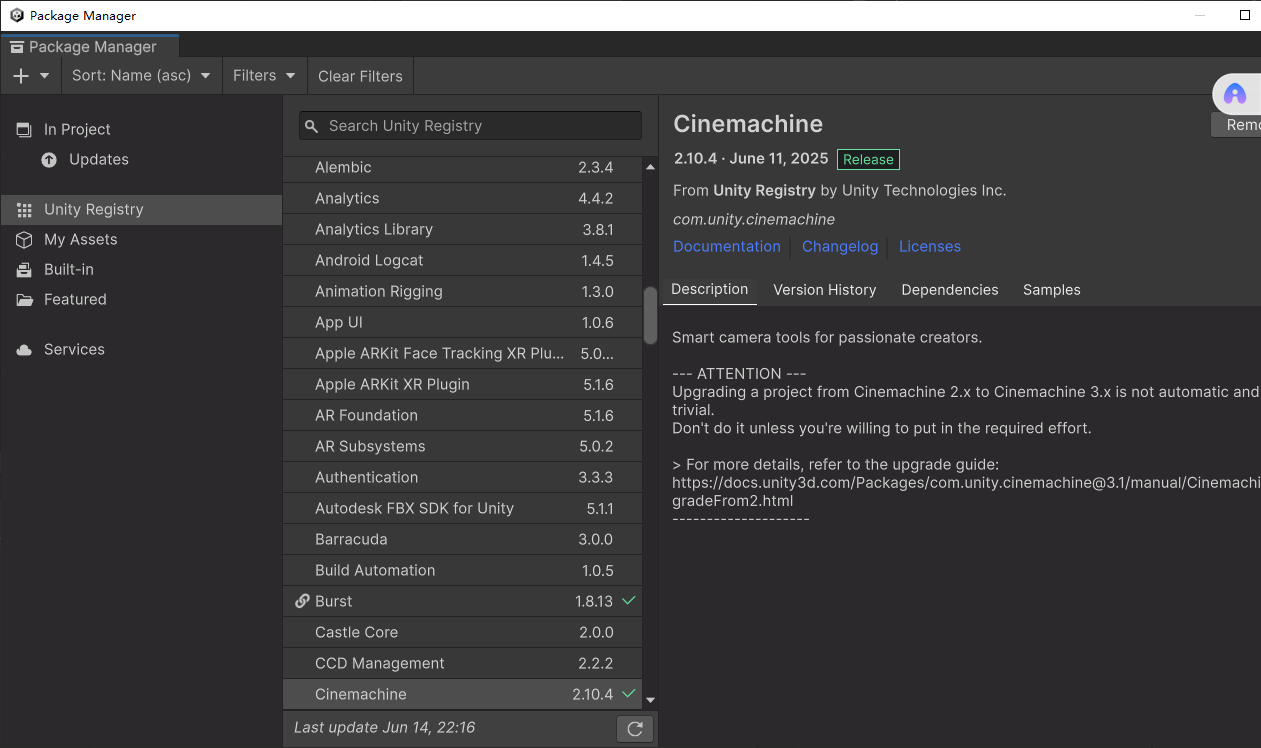Open the Sort: Name (asc) dropdown
This screenshot has width=1261, height=748.
coord(141,76)
